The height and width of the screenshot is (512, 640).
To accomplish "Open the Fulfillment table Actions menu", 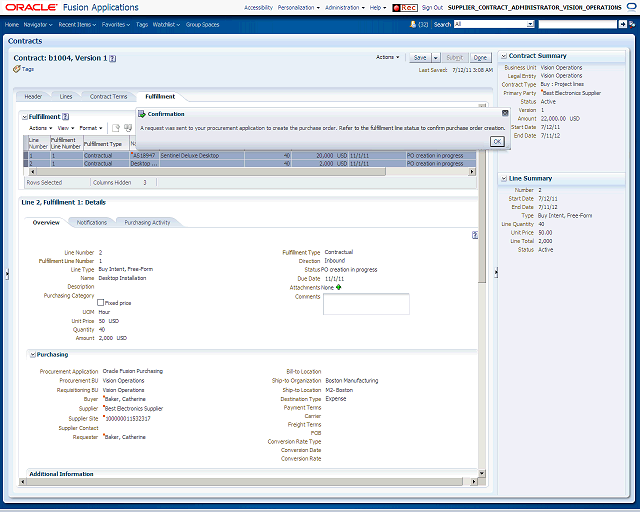I will pyautogui.click(x=40, y=128).
